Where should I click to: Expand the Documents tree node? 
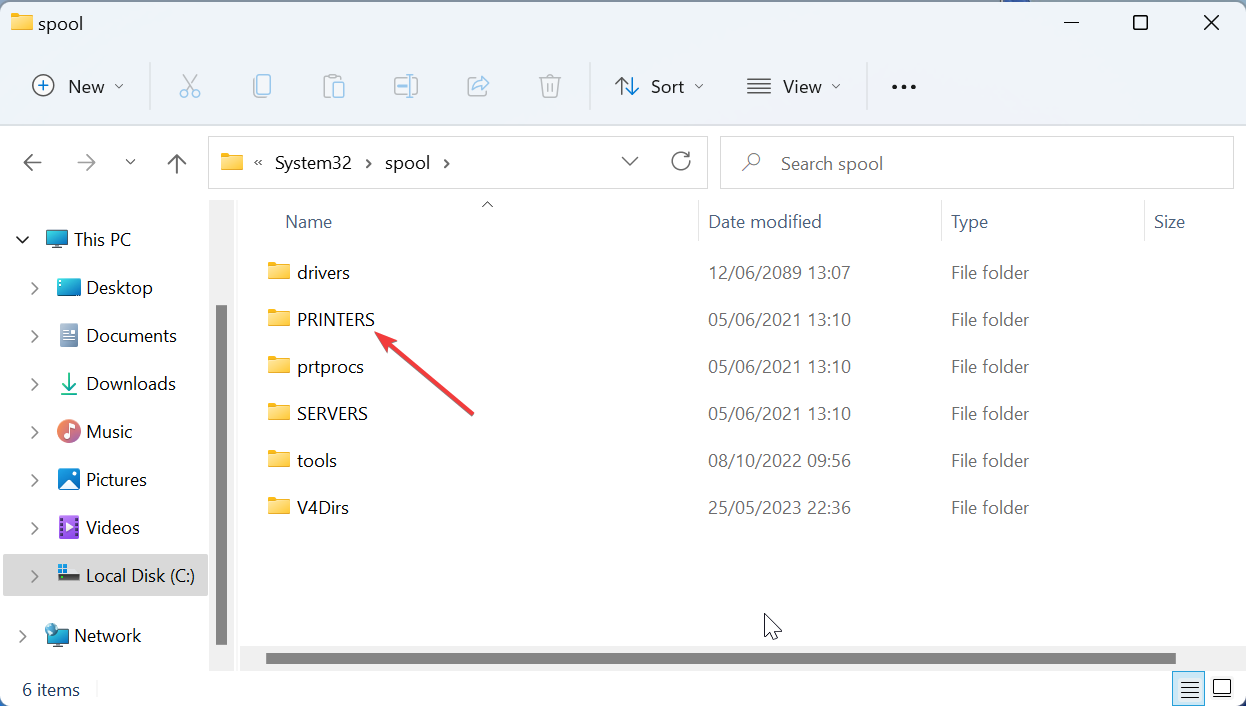pyautogui.click(x=35, y=336)
